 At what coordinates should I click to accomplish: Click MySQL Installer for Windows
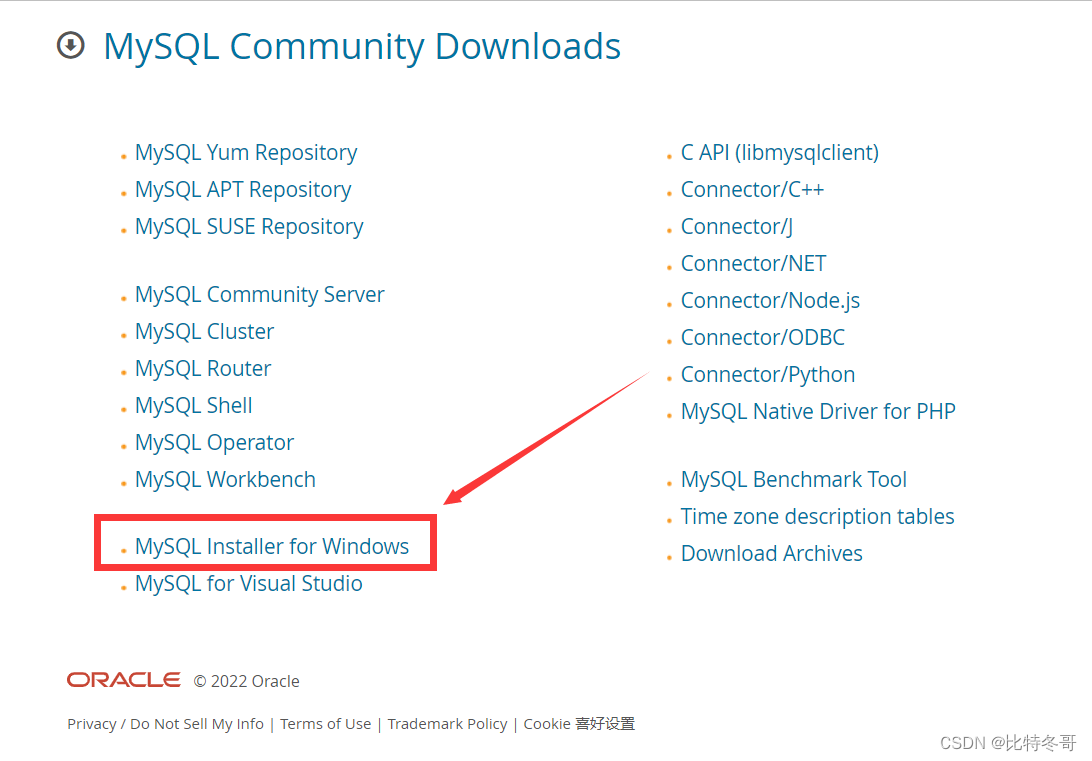(272, 547)
